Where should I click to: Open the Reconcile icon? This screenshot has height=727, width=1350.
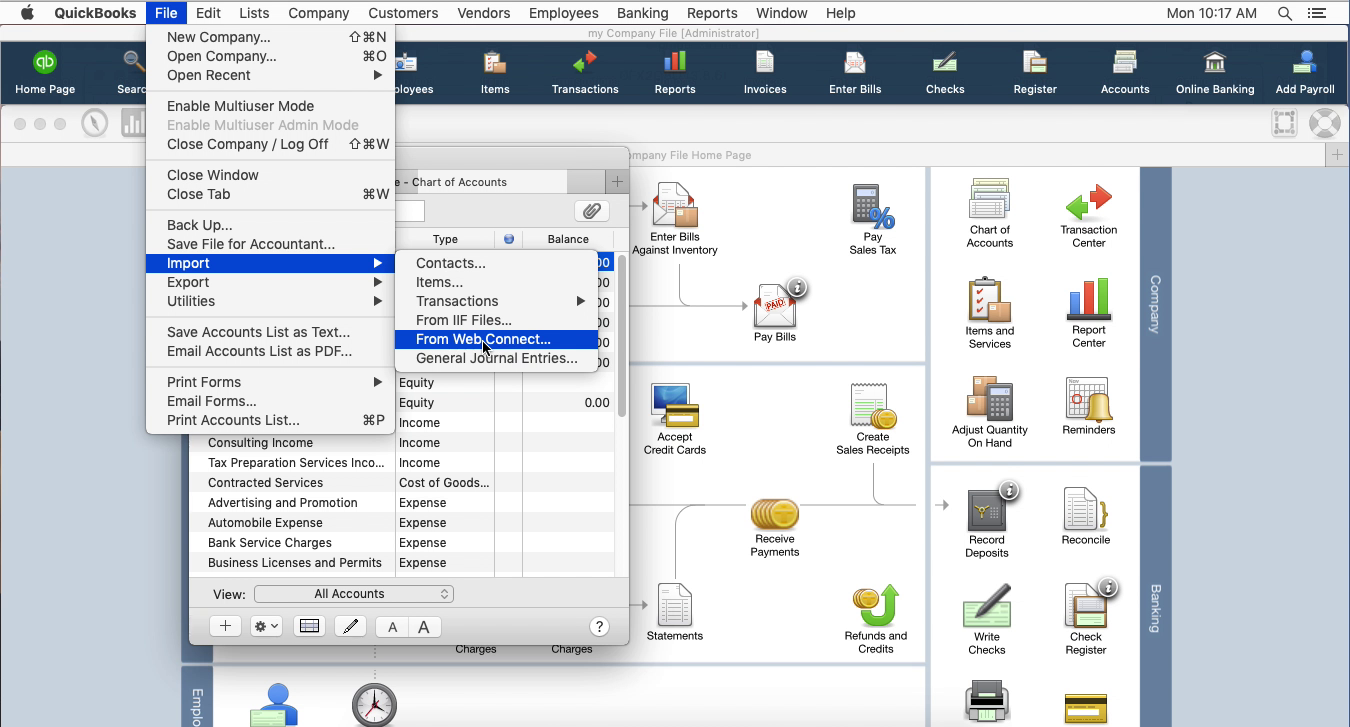[x=1086, y=516]
